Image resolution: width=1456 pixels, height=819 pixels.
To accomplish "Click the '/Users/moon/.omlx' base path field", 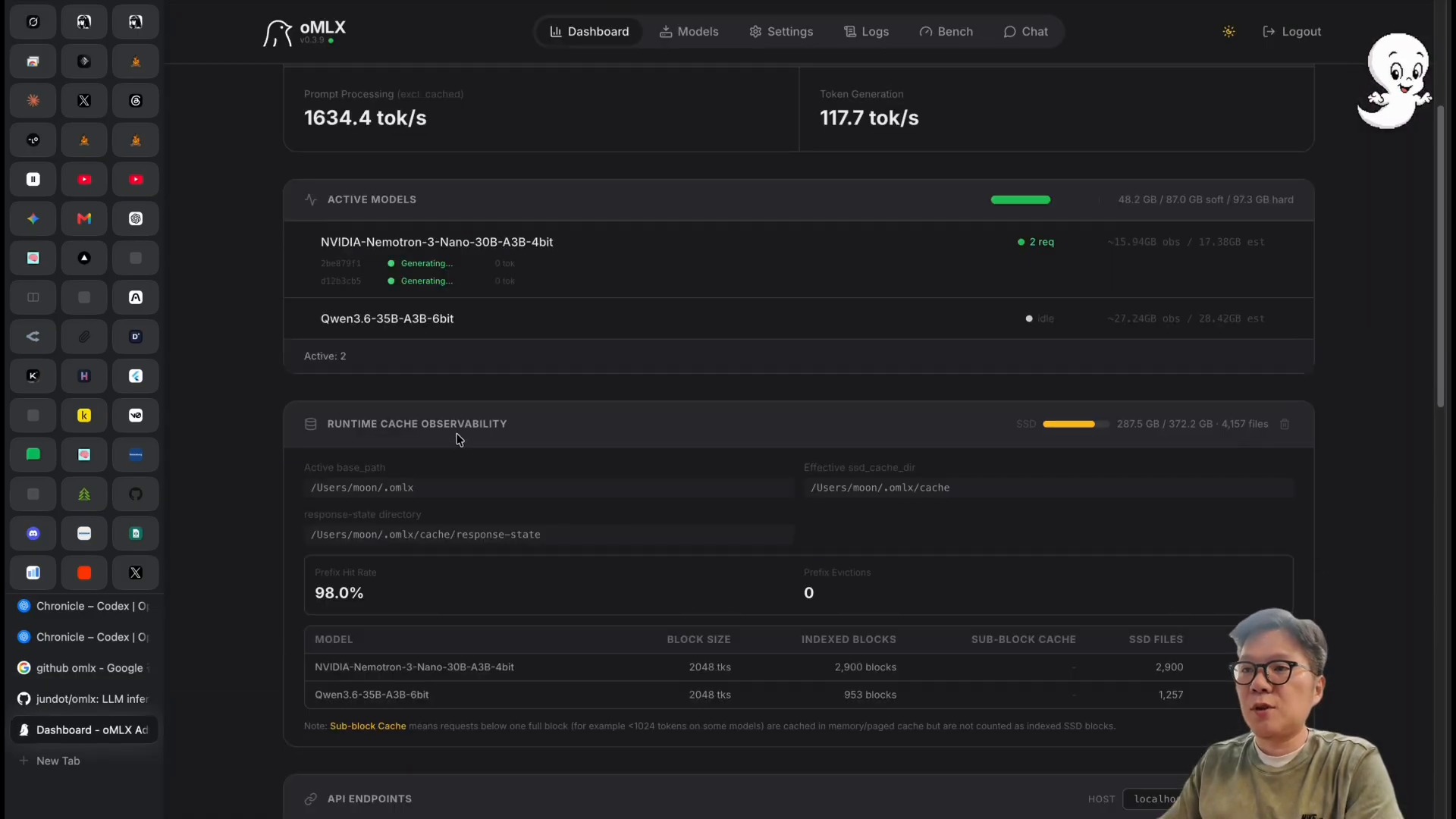I will [x=549, y=488].
